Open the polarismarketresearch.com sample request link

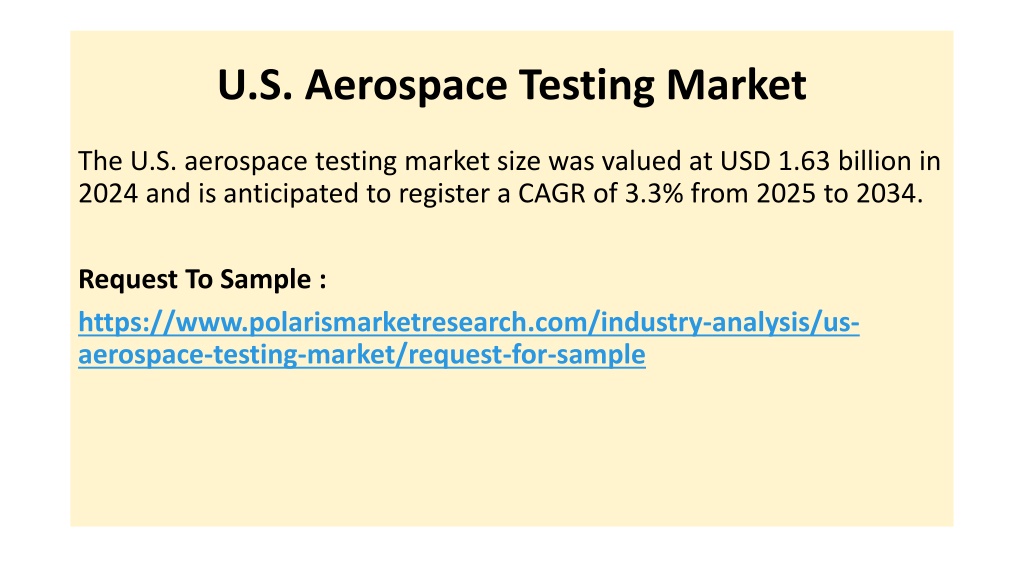pyautogui.click(x=468, y=338)
